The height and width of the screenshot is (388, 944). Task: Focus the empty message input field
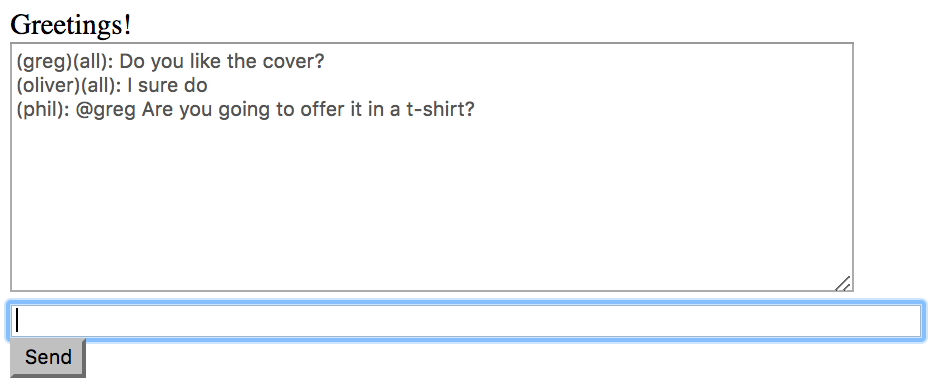point(467,321)
